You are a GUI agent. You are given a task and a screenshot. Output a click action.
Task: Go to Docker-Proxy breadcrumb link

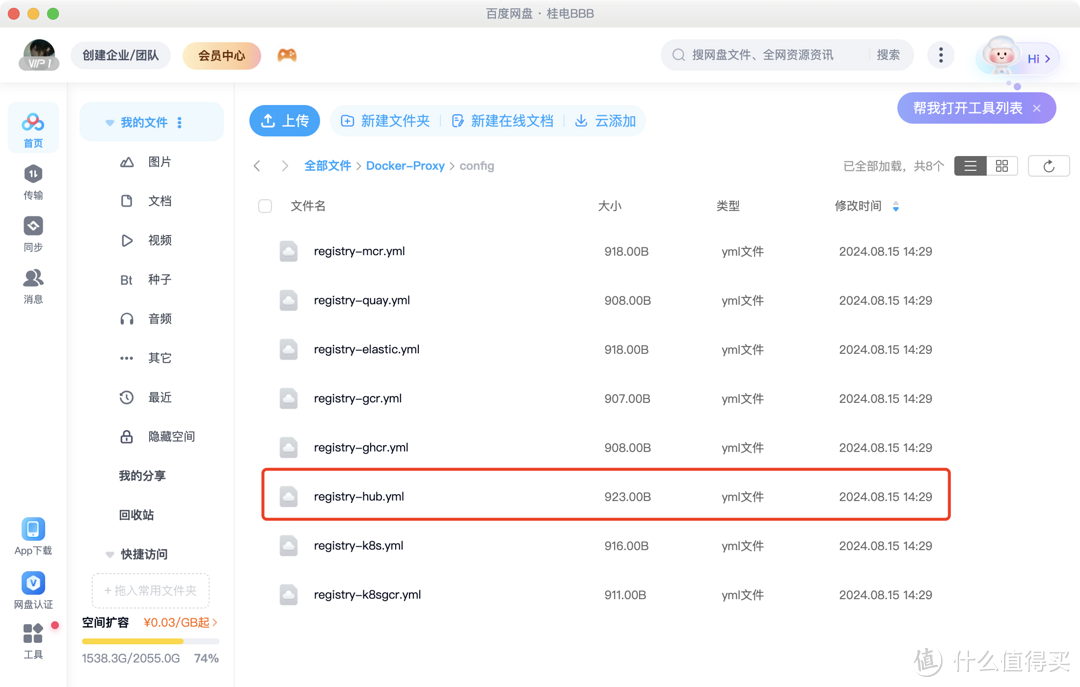[x=405, y=166]
